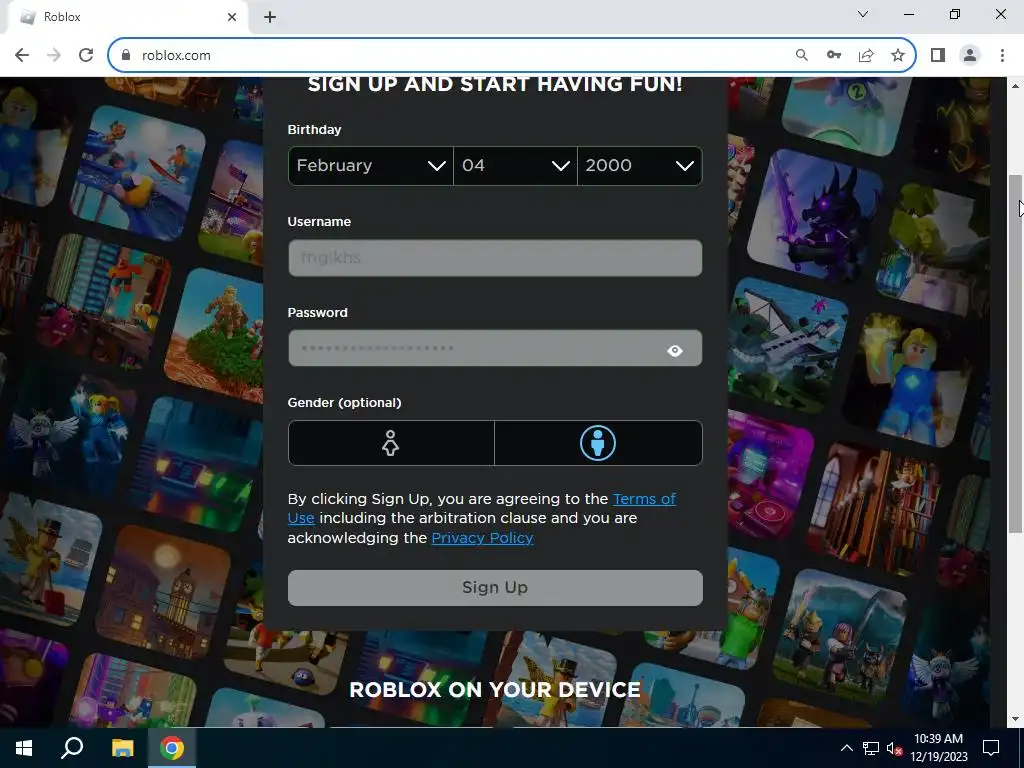Select male gender option
This screenshot has width=1024, height=768.
[x=598, y=443]
